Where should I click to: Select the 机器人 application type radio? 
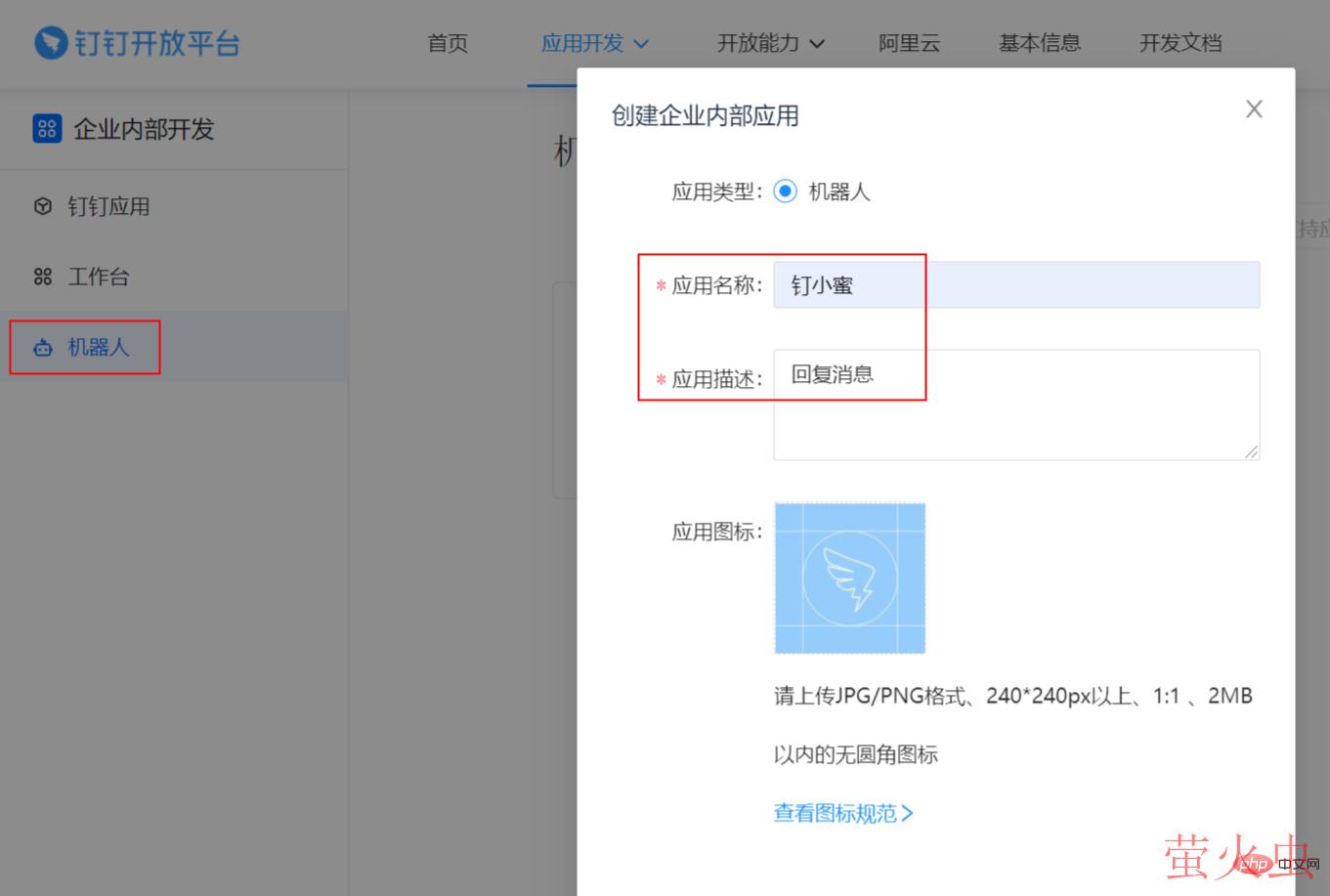[x=785, y=192]
